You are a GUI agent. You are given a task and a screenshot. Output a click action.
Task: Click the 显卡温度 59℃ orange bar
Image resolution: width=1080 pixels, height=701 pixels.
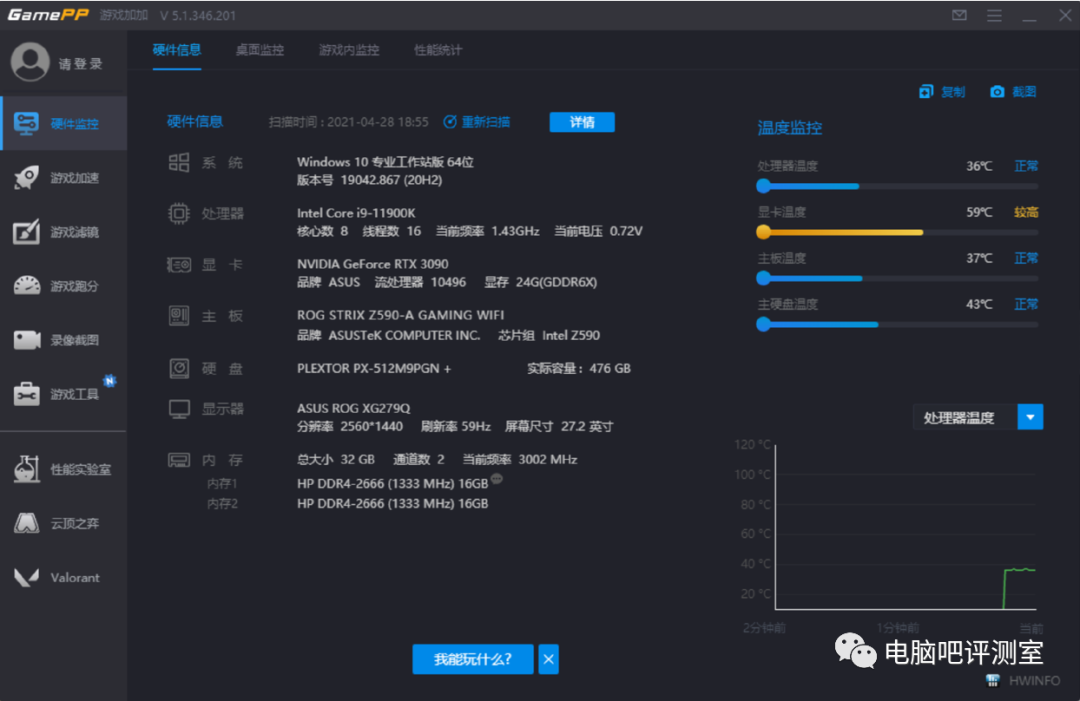897,232
